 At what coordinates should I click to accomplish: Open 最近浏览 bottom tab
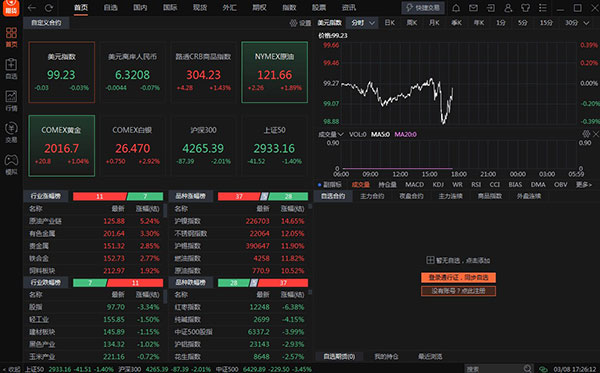pyautogui.click(x=430, y=357)
